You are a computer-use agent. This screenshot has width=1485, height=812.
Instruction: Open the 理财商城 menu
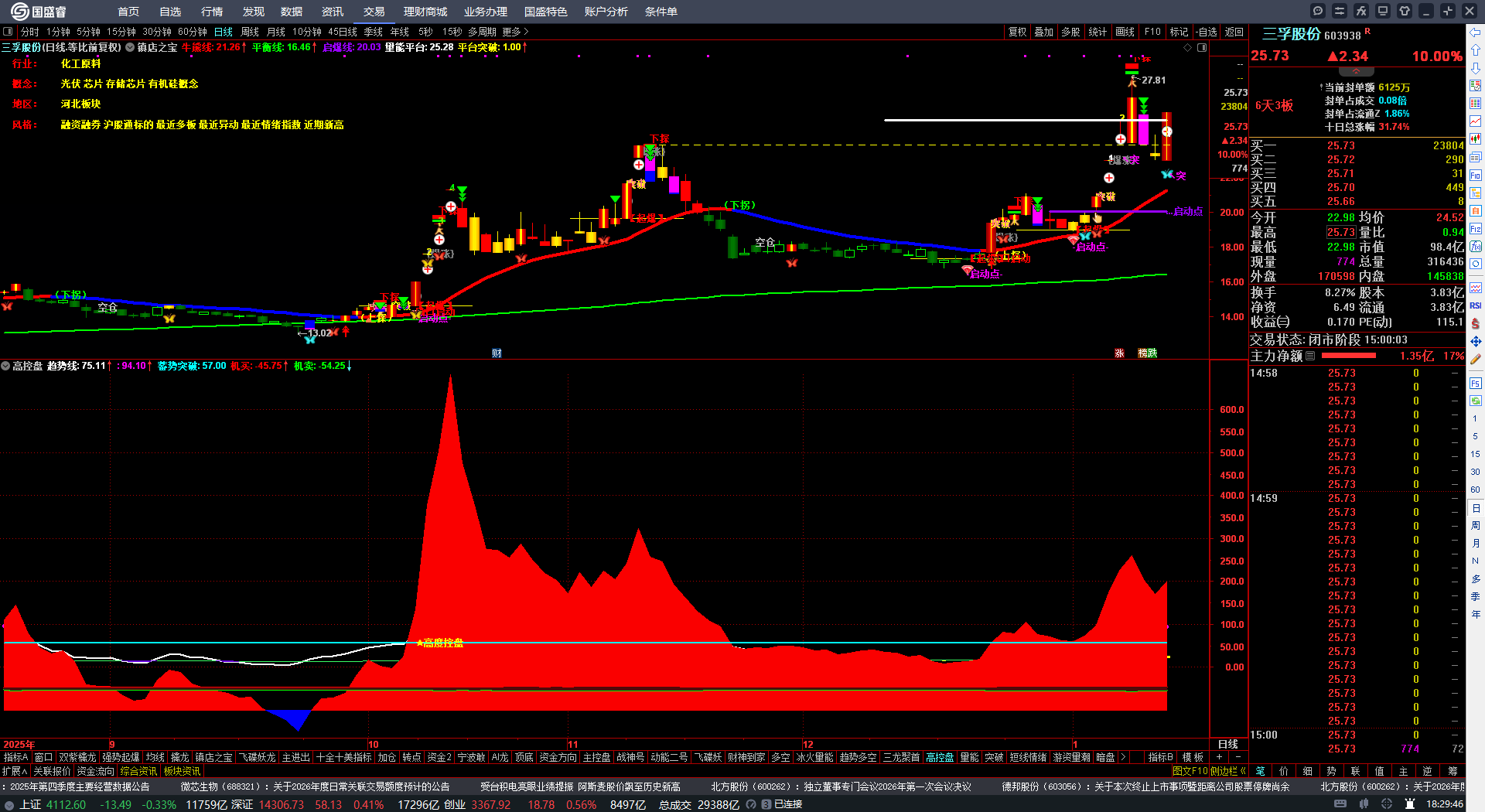click(425, 12)
